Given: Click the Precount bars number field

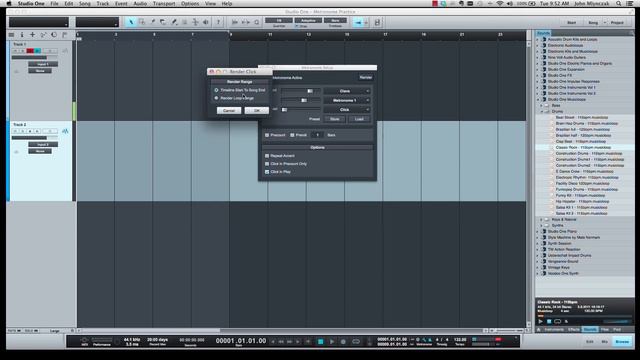Looking at the screenshot, I should click(x=317, y=135).
